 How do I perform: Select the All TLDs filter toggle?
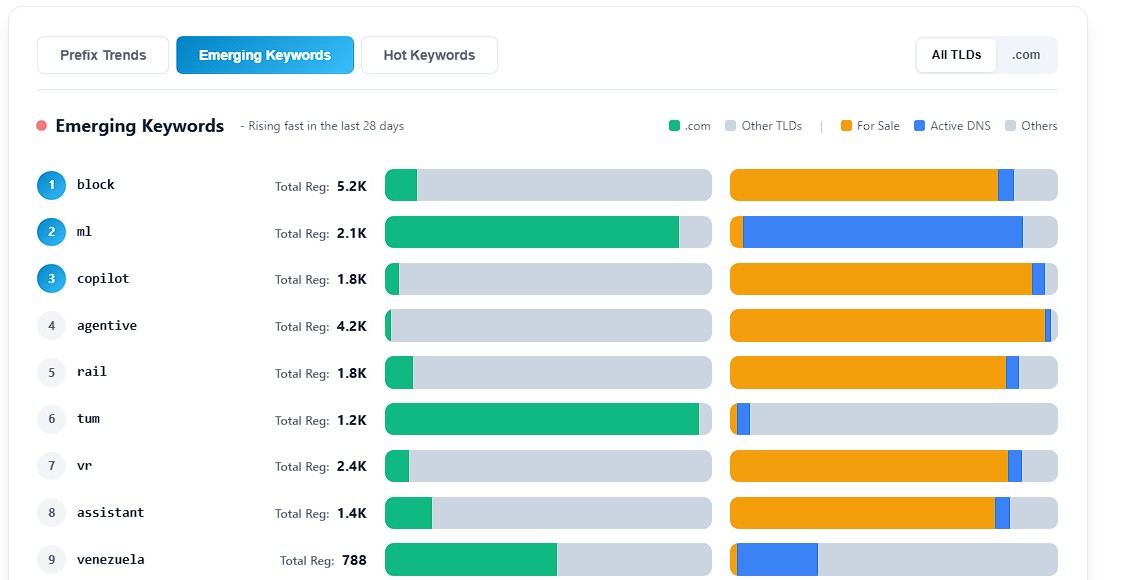(x=956, y=55)
